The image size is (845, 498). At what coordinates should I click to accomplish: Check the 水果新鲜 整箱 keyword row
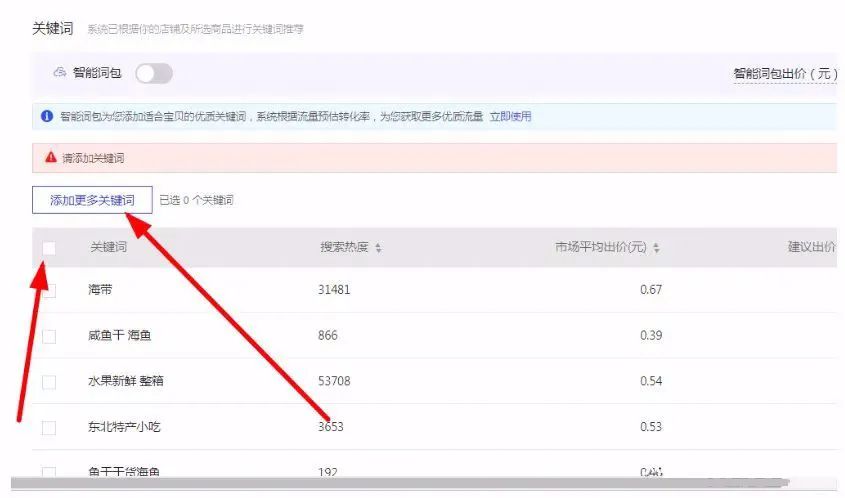(49, 382)
